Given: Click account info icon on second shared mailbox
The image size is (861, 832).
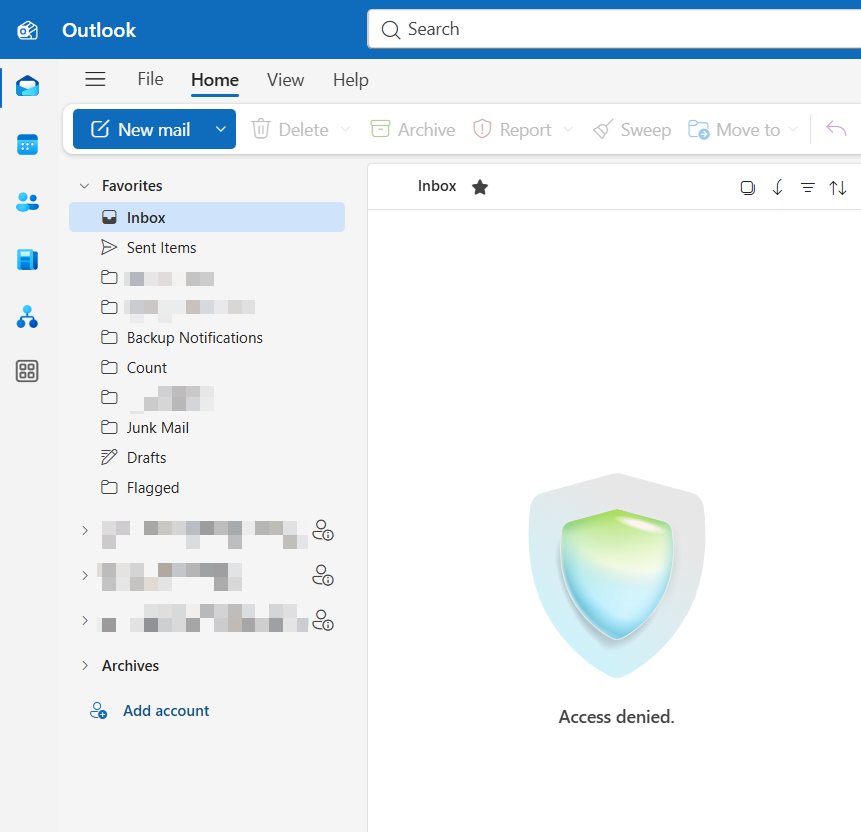Looking at the screenshot, I should click(x=323, y=576).
